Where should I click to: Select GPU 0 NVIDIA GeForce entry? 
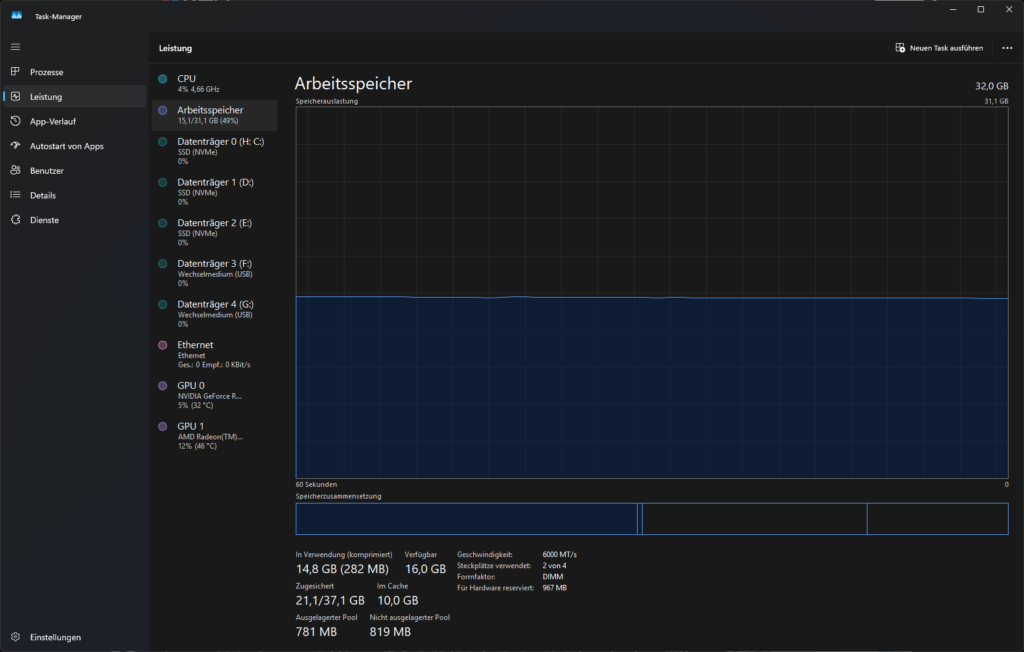[x=215, y=395]
